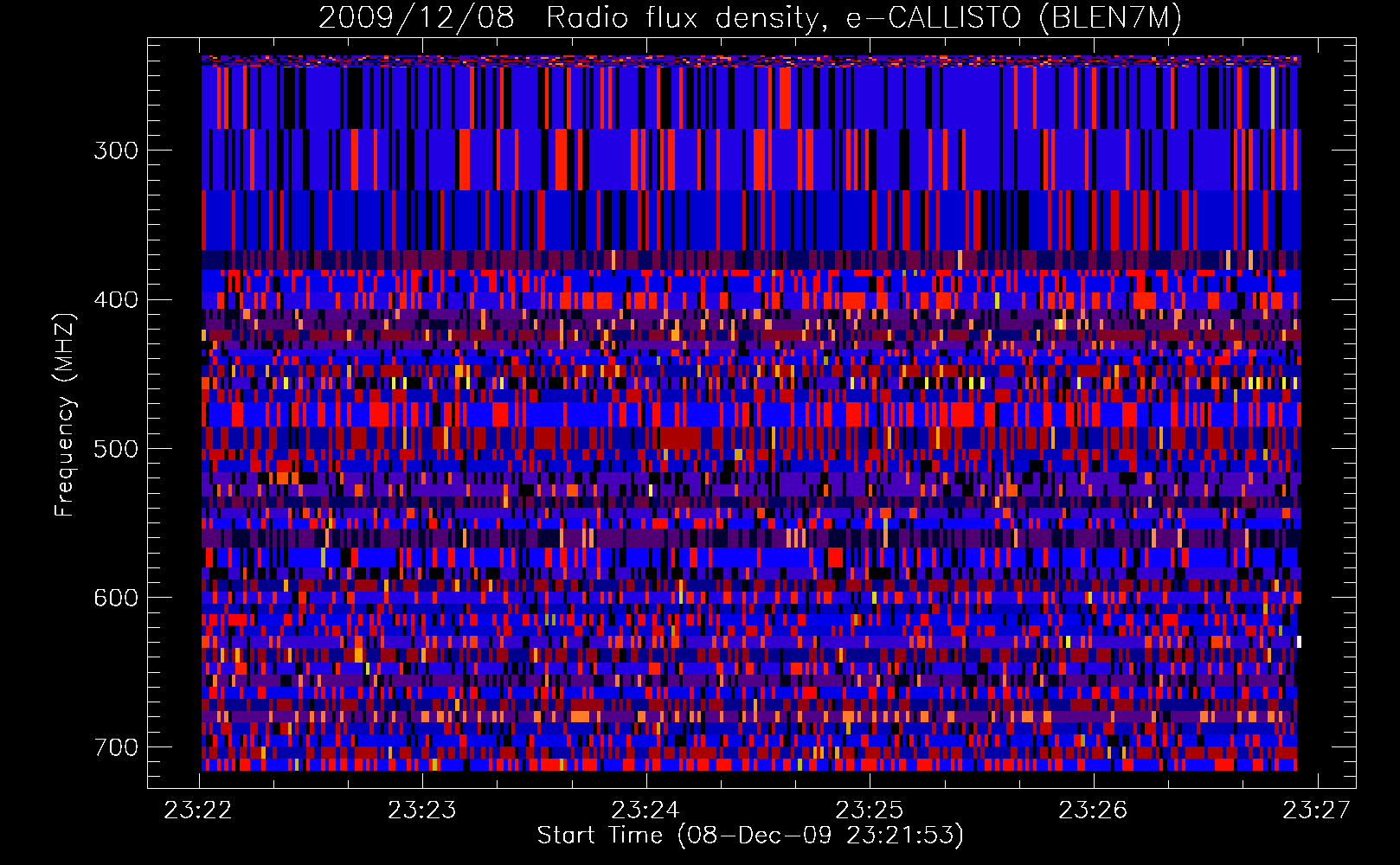Click the 23:22 time tick label
The image size is (1400, 865).
click(198, 810)
